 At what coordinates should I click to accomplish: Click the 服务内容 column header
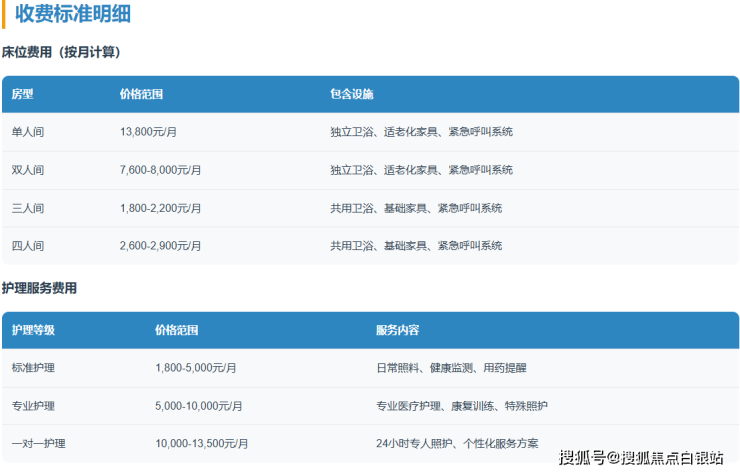pyautogui.click(x=397, y=330)
